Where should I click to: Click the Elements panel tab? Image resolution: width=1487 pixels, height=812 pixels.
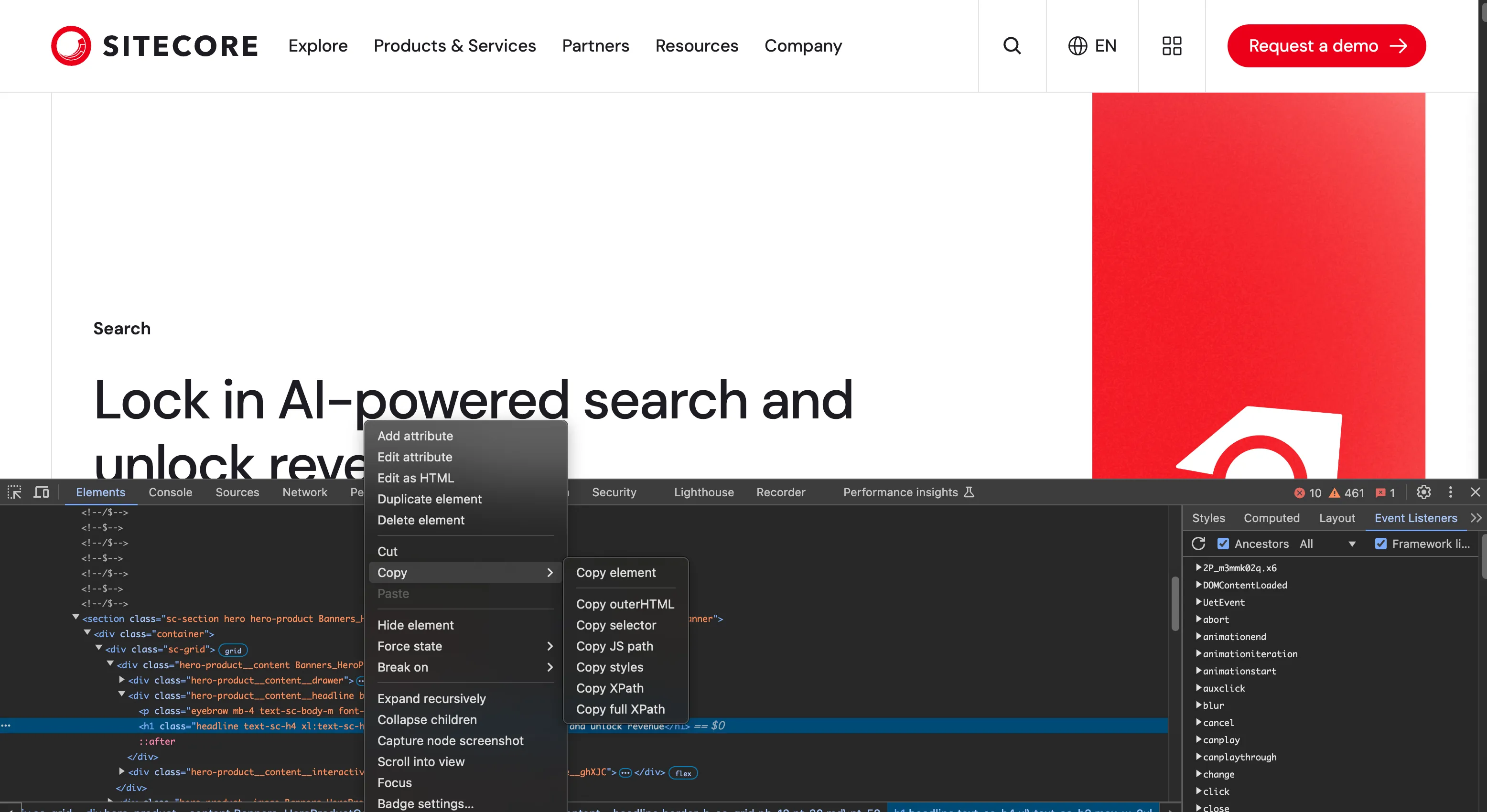pos(100,492)
